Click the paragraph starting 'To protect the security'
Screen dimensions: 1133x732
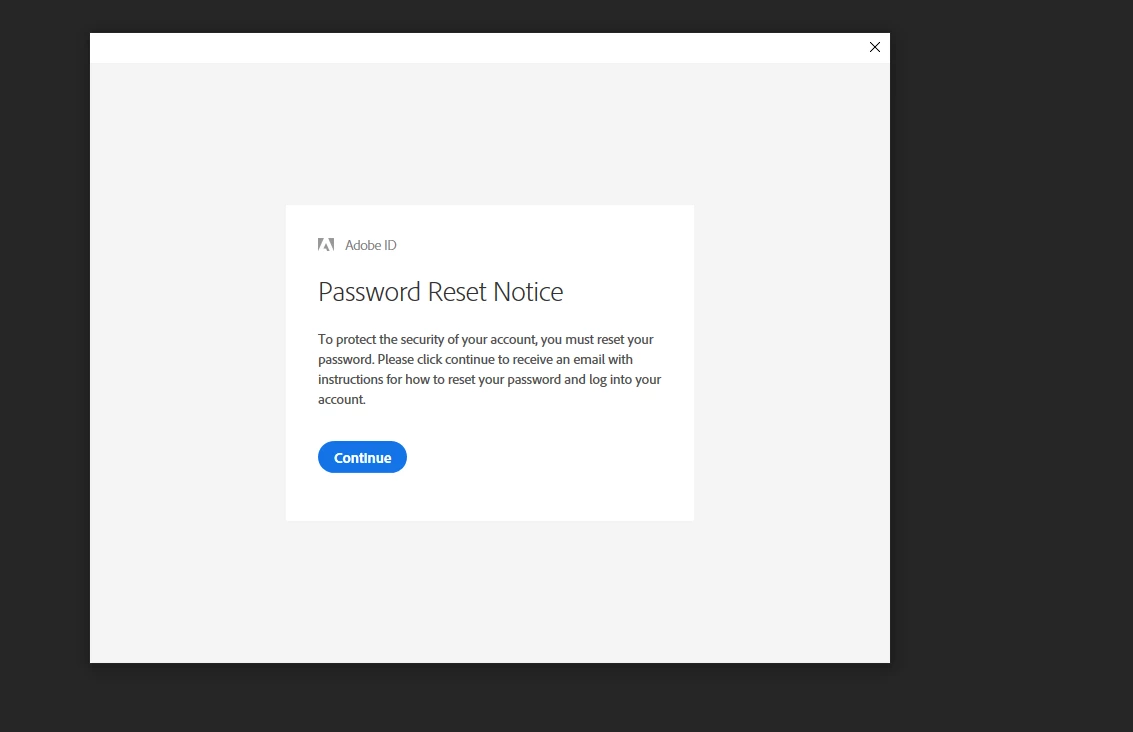point(489,369)
